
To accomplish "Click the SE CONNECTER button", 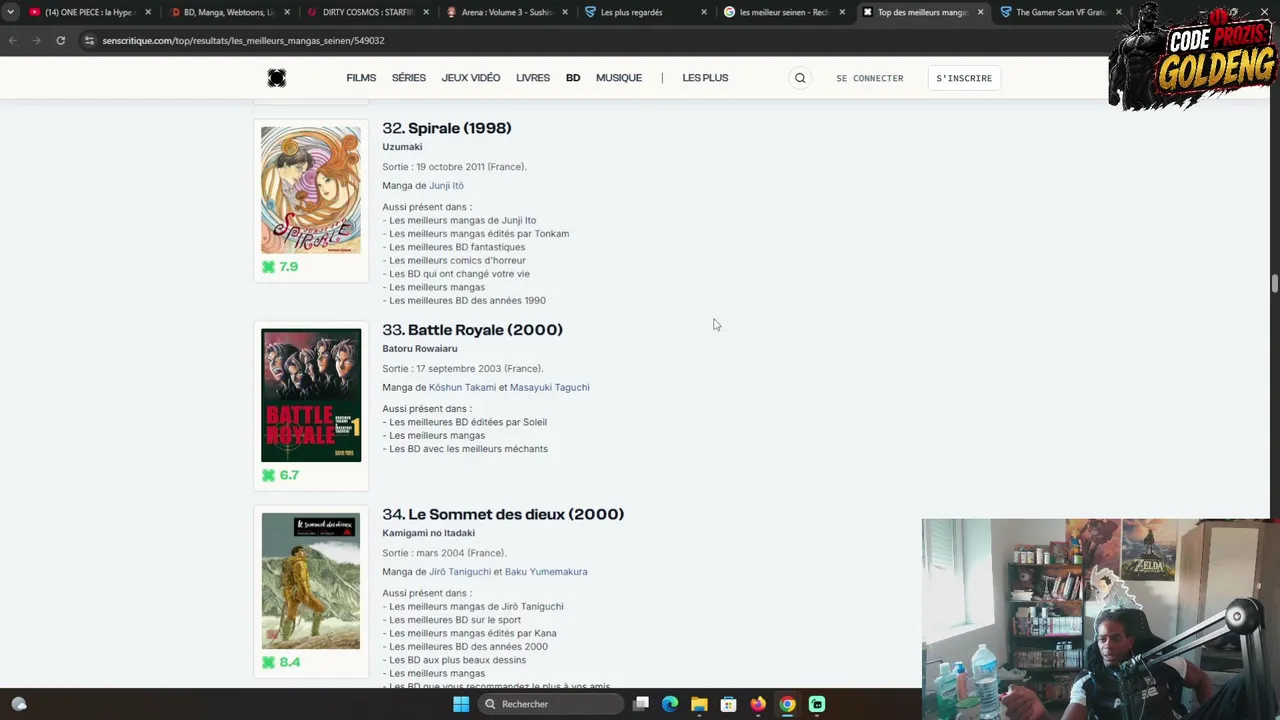I will click(870, 78).
